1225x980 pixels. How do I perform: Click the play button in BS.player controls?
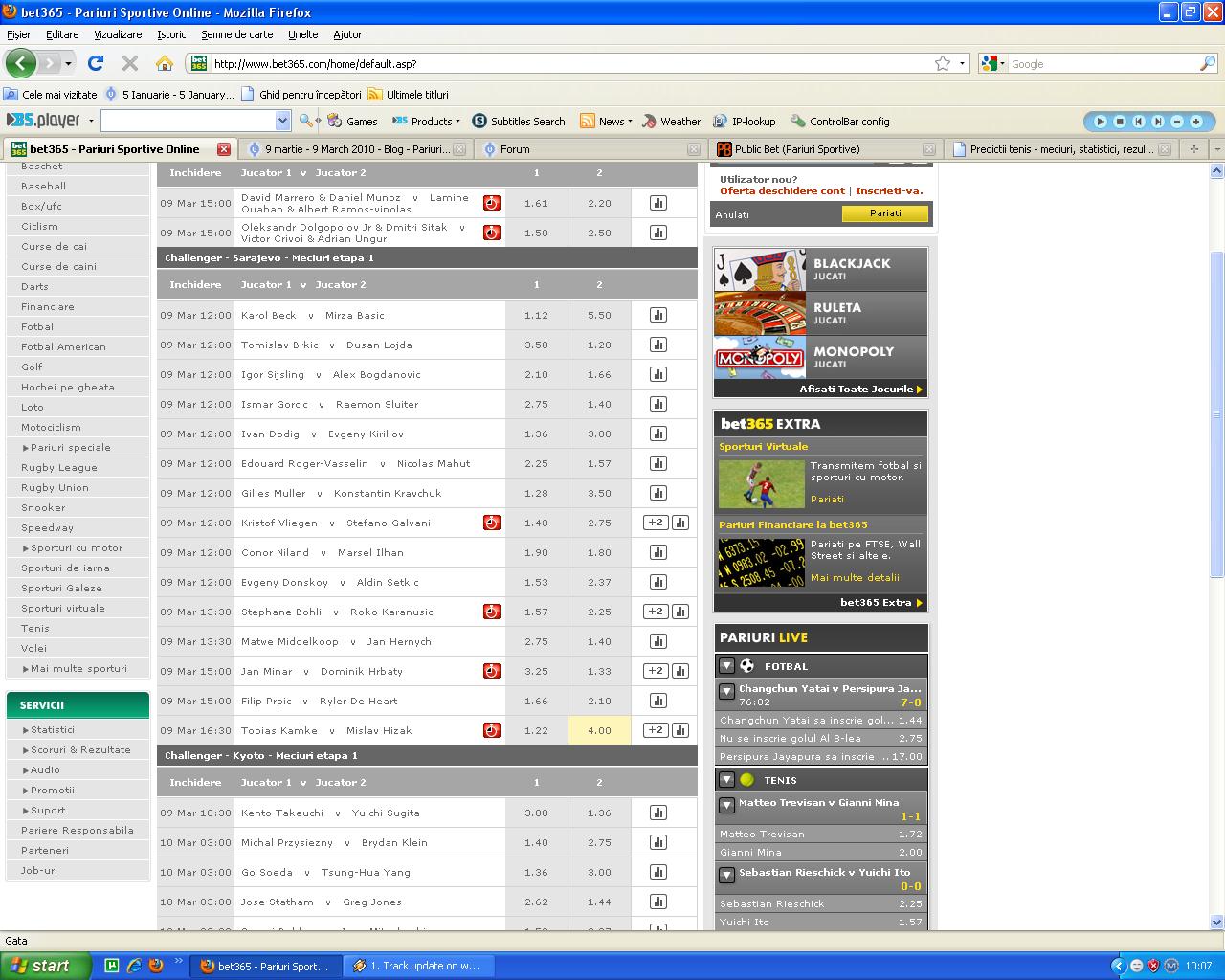click(x=1100, y=122)
